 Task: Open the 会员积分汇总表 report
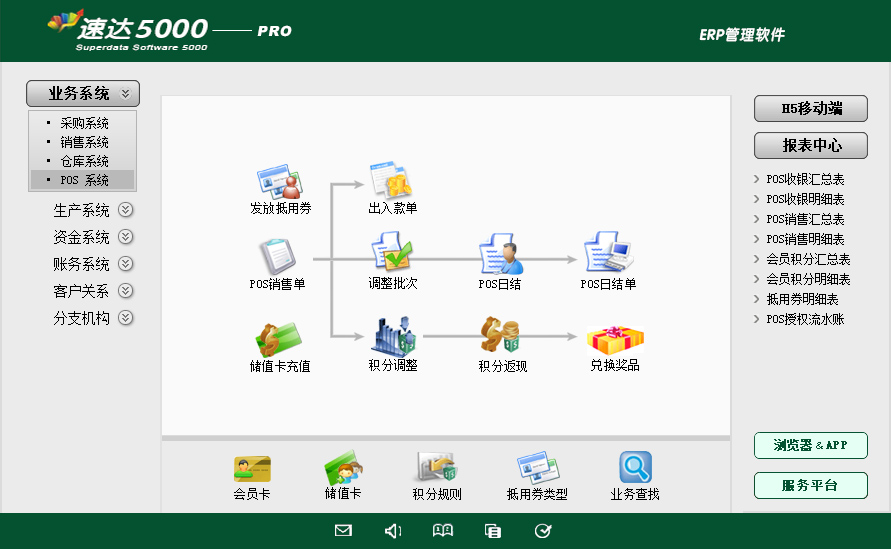click(808, 259)
